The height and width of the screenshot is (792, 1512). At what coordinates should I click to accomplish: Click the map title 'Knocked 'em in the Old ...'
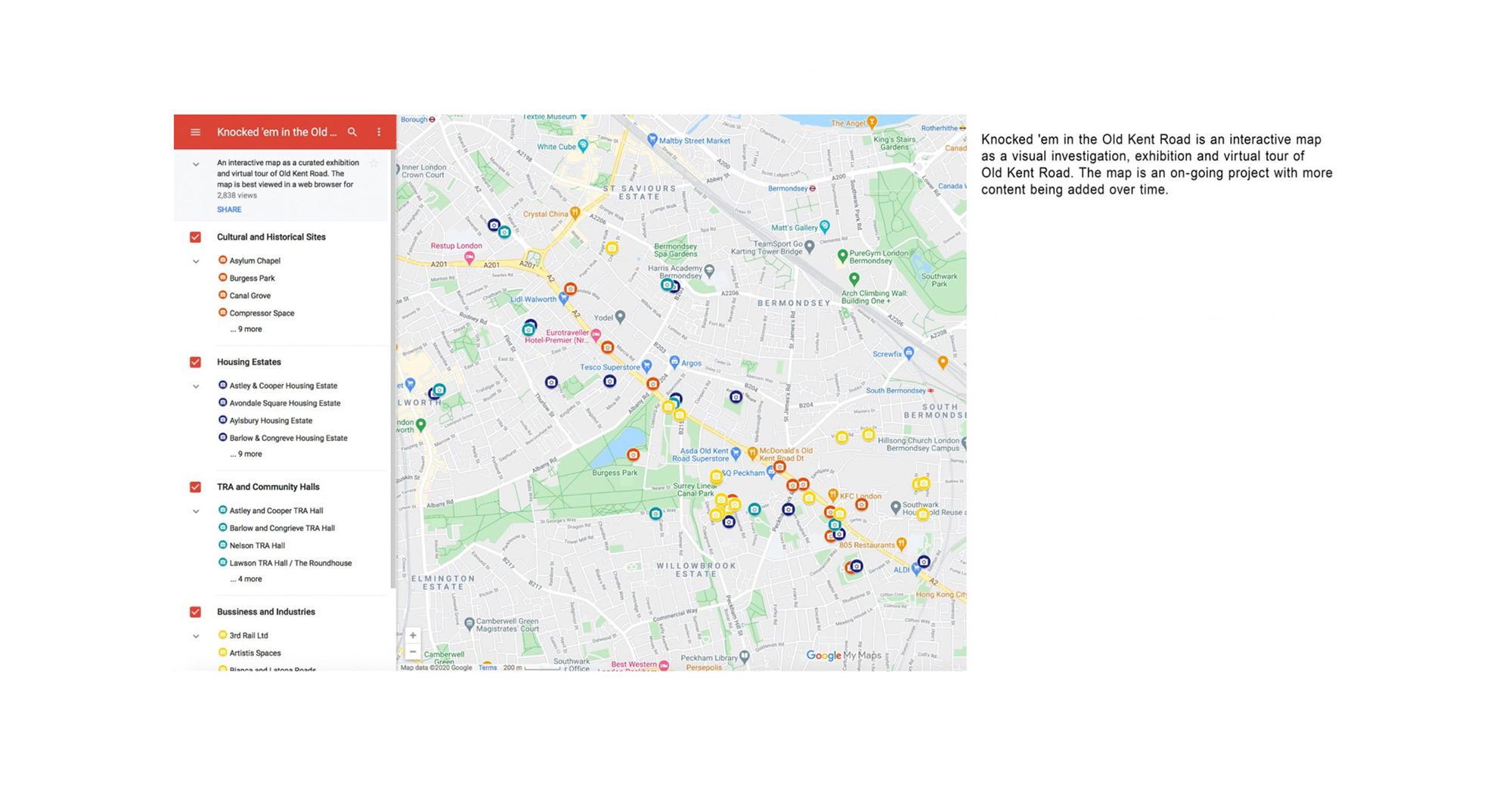coord(277,132)
